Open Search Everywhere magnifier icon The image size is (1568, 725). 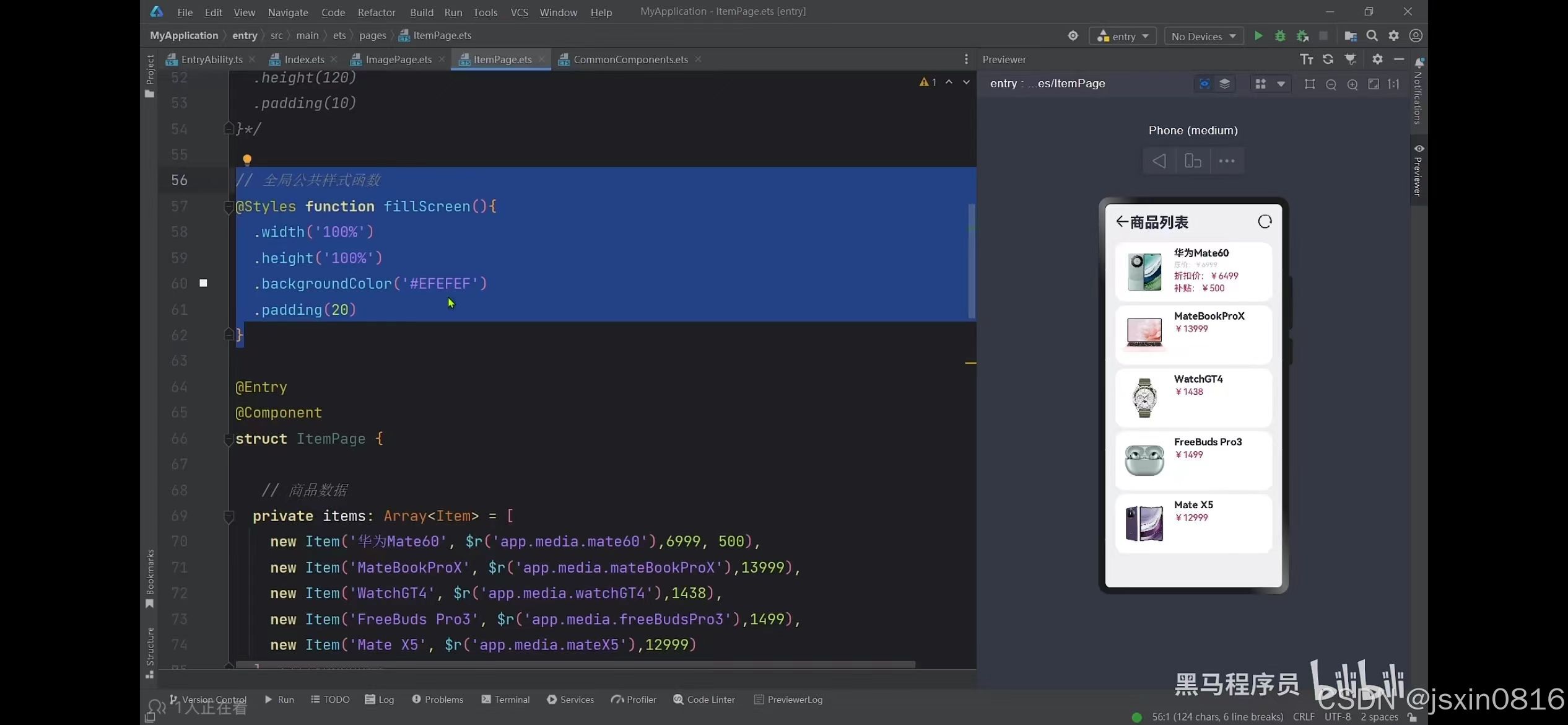click(1372, 36)
